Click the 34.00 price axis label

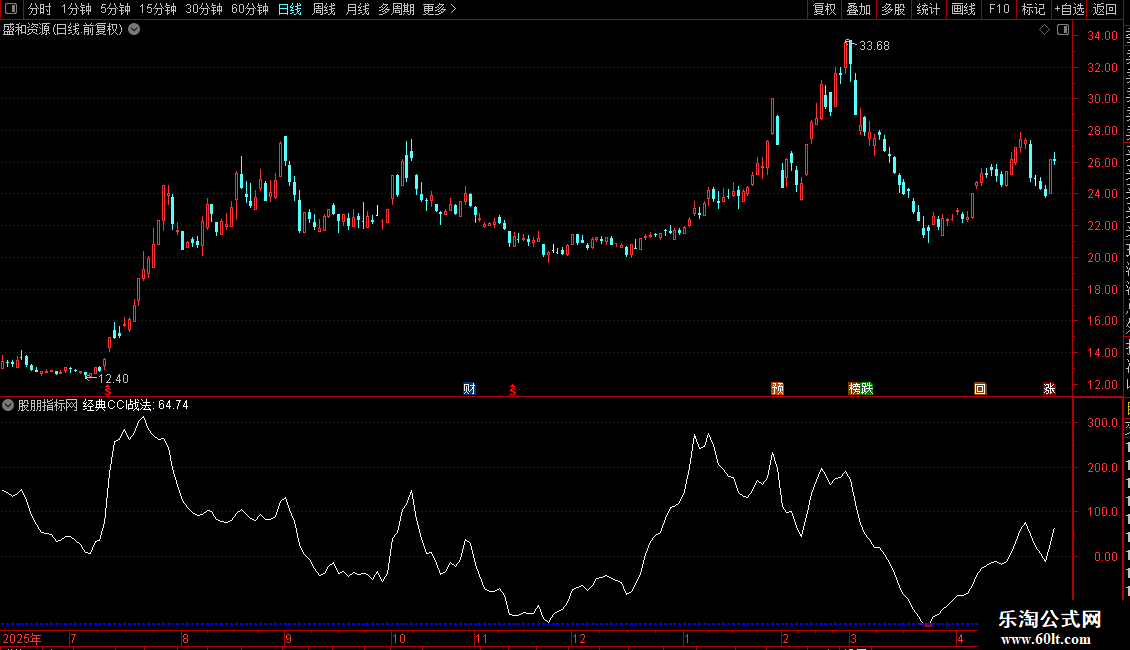click(1103, 35)
